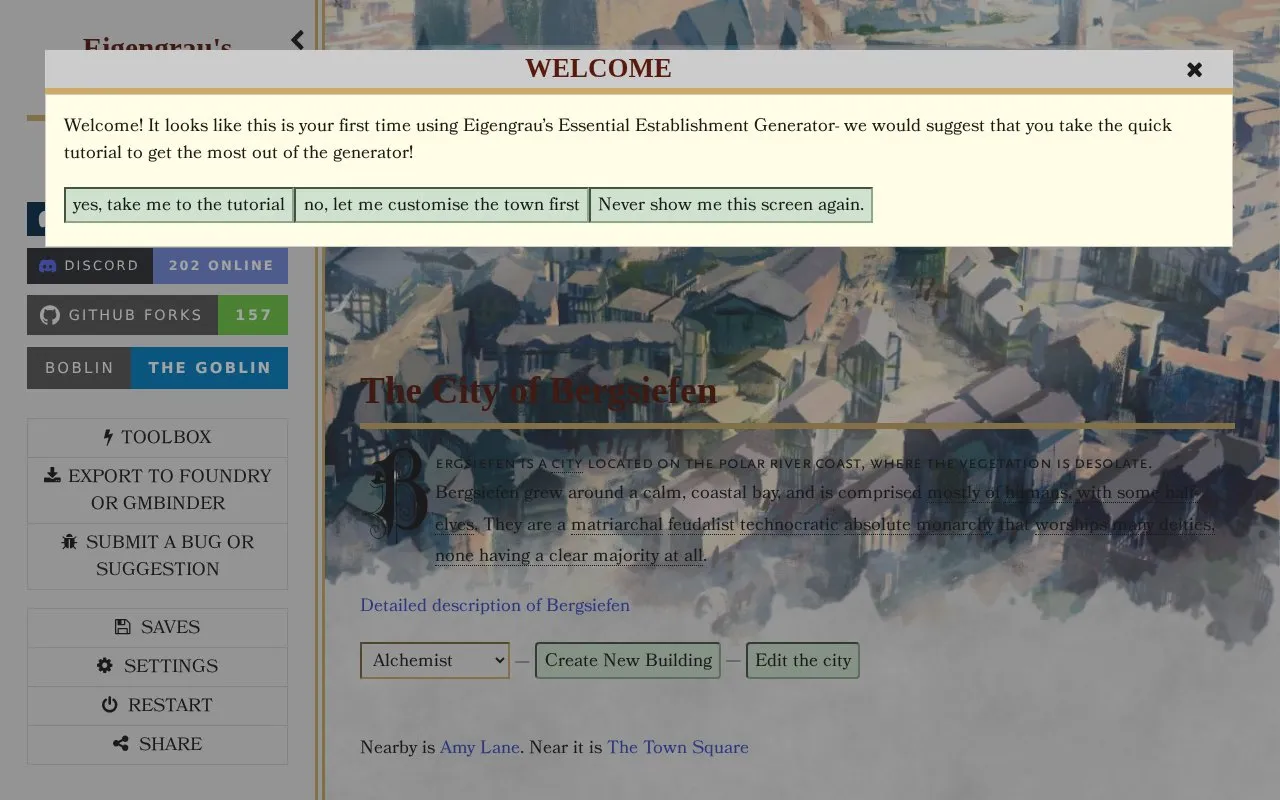Open Export to Foundry or GMBinder
The image size is (1280, 800).
point(157,489)
